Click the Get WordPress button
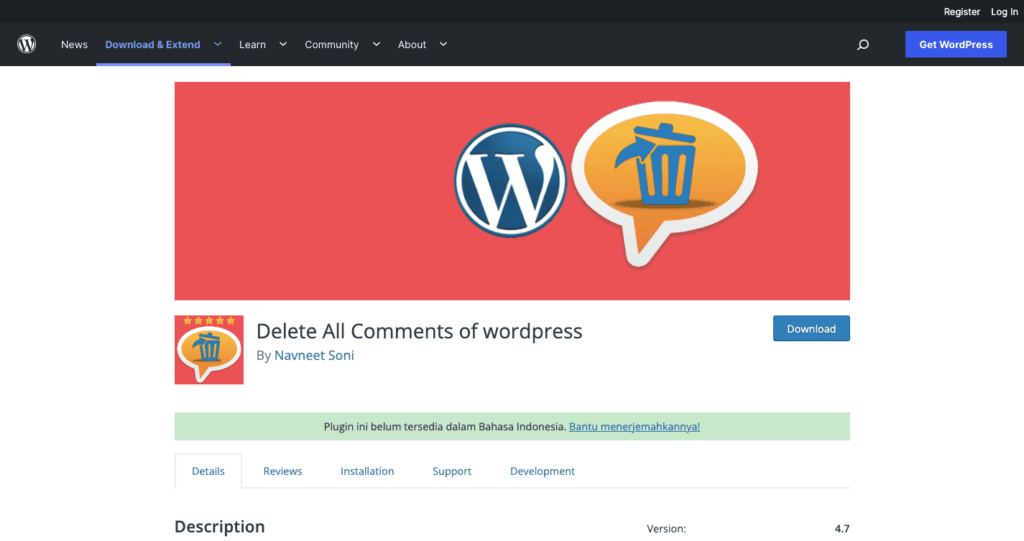Image resolution: width=1024 pixels, height=541 pixels. point(955,44)
